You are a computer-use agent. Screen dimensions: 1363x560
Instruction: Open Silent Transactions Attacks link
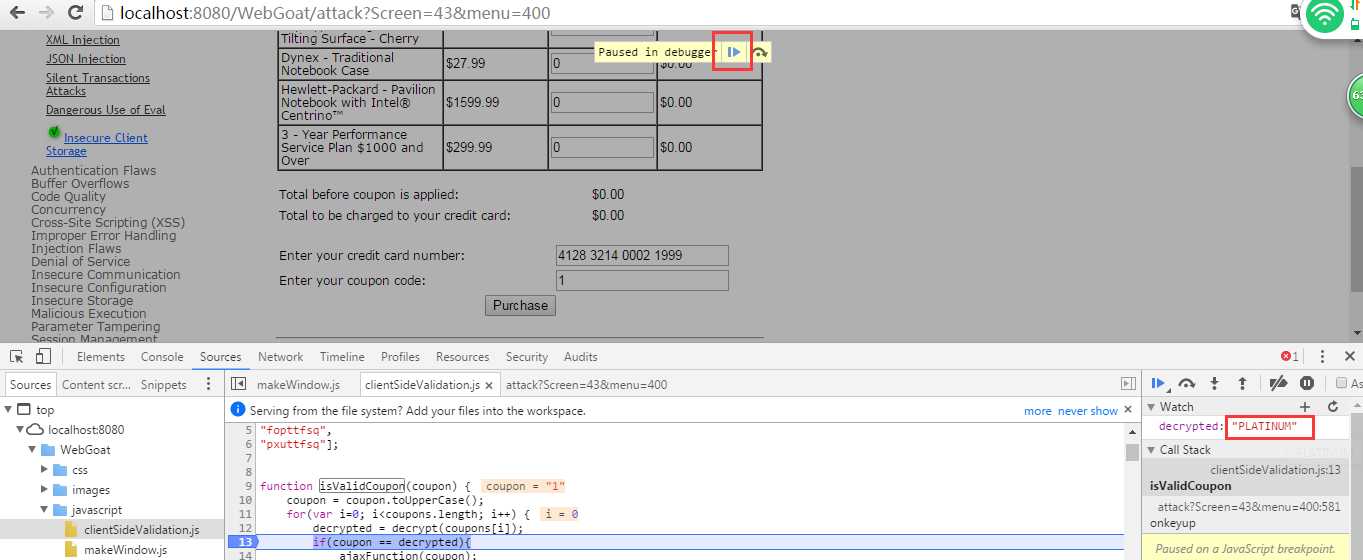tap(98, 84)
